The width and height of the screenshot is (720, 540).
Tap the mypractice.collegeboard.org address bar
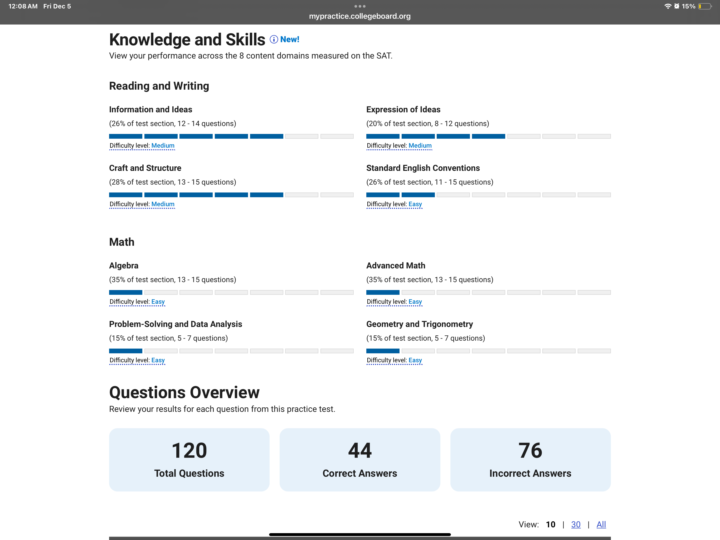[x=360, y=17]
